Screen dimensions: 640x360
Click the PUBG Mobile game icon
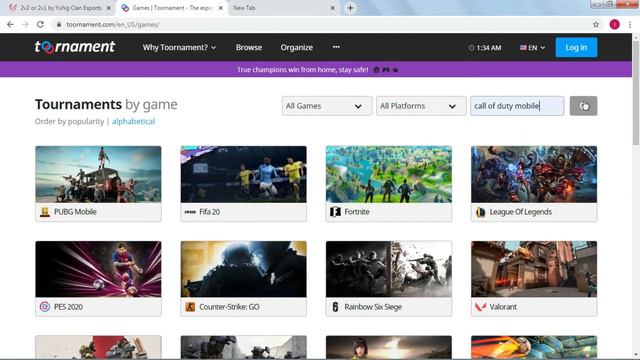pos(45,212)
